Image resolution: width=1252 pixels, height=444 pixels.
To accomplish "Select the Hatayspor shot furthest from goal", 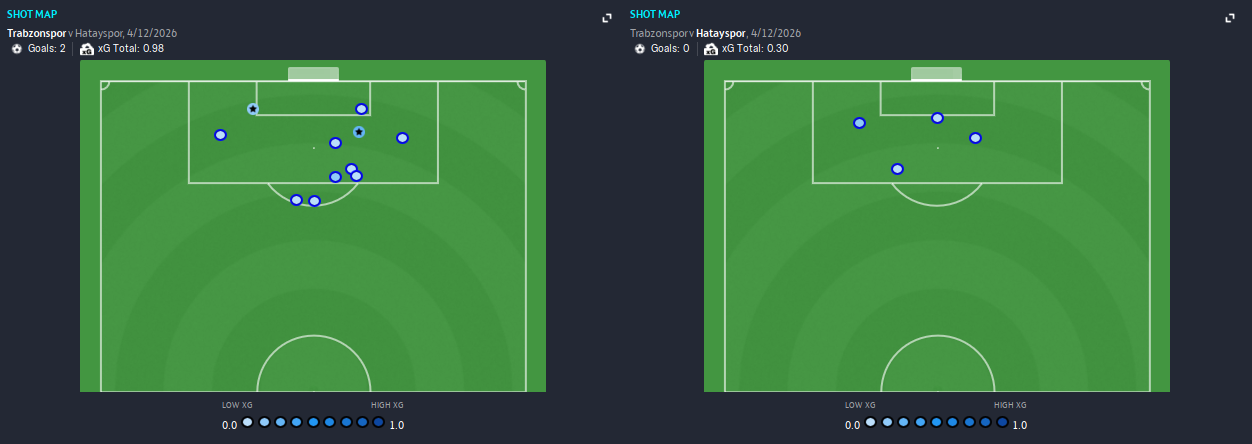I will (897, 169).
